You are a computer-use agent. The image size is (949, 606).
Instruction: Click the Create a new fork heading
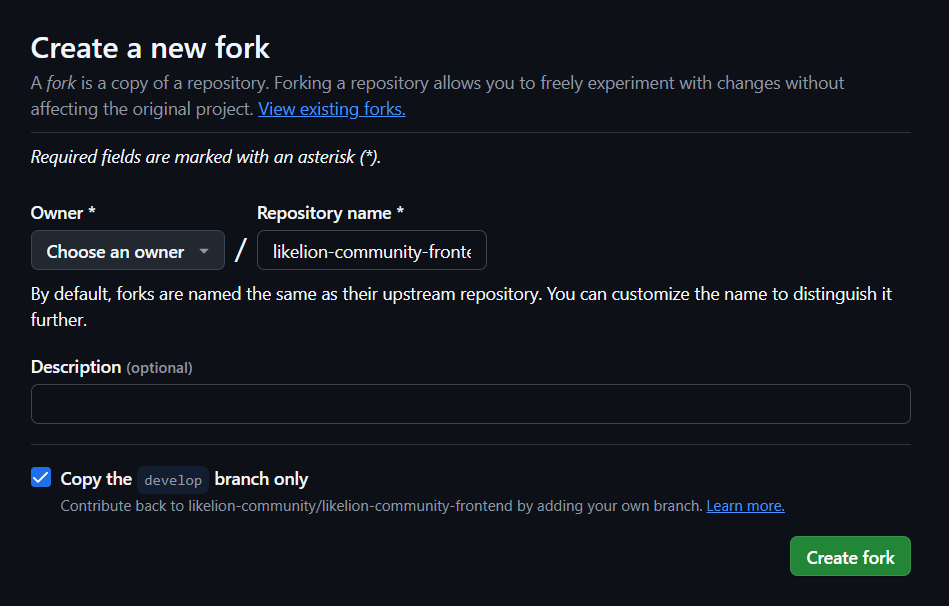(x=150, y=47)
